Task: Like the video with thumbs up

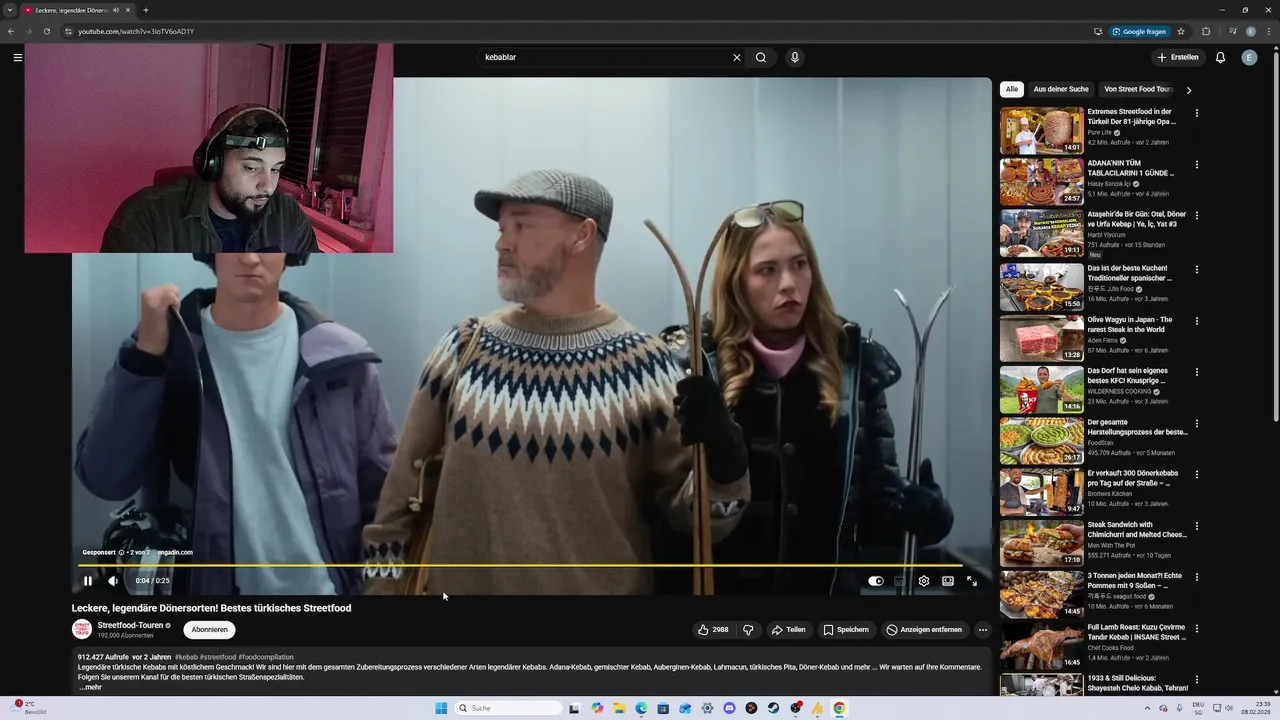Action: coord(713,630)
